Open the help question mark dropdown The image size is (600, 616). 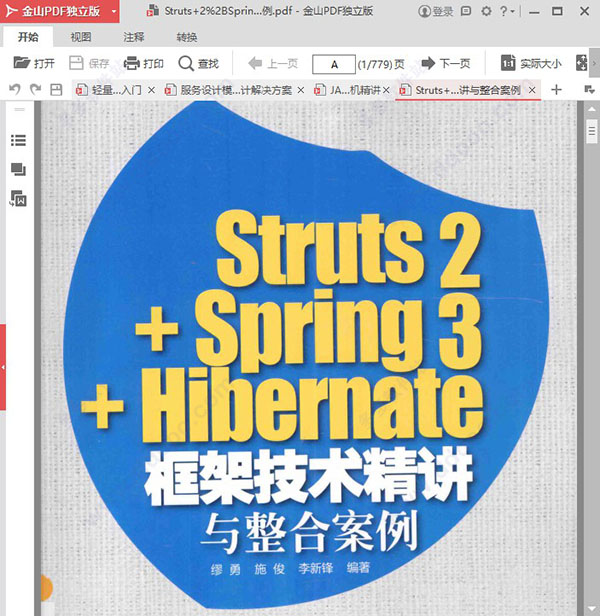[507, 11]
